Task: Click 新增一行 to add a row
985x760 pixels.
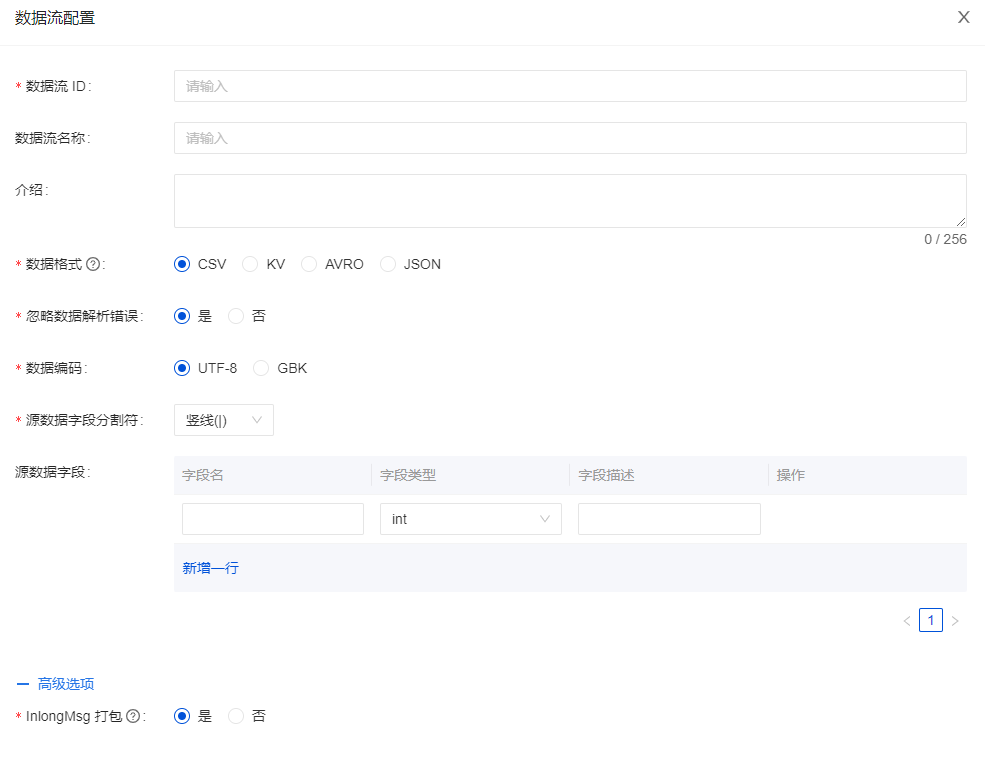Action: [x=210, y=568]
